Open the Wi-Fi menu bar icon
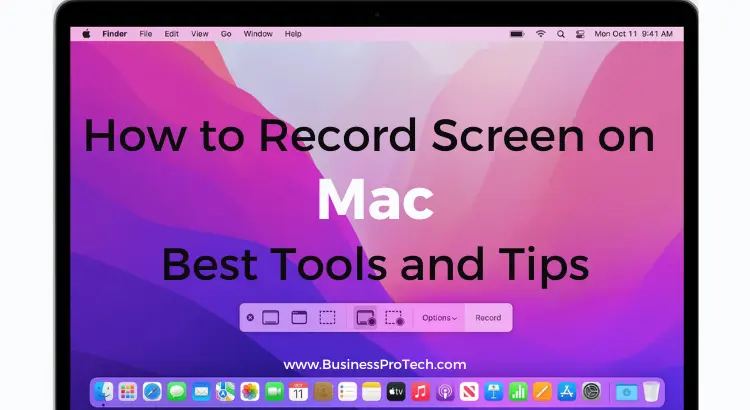750x410 pixels. pyautogui.click(x=540, y=34)
